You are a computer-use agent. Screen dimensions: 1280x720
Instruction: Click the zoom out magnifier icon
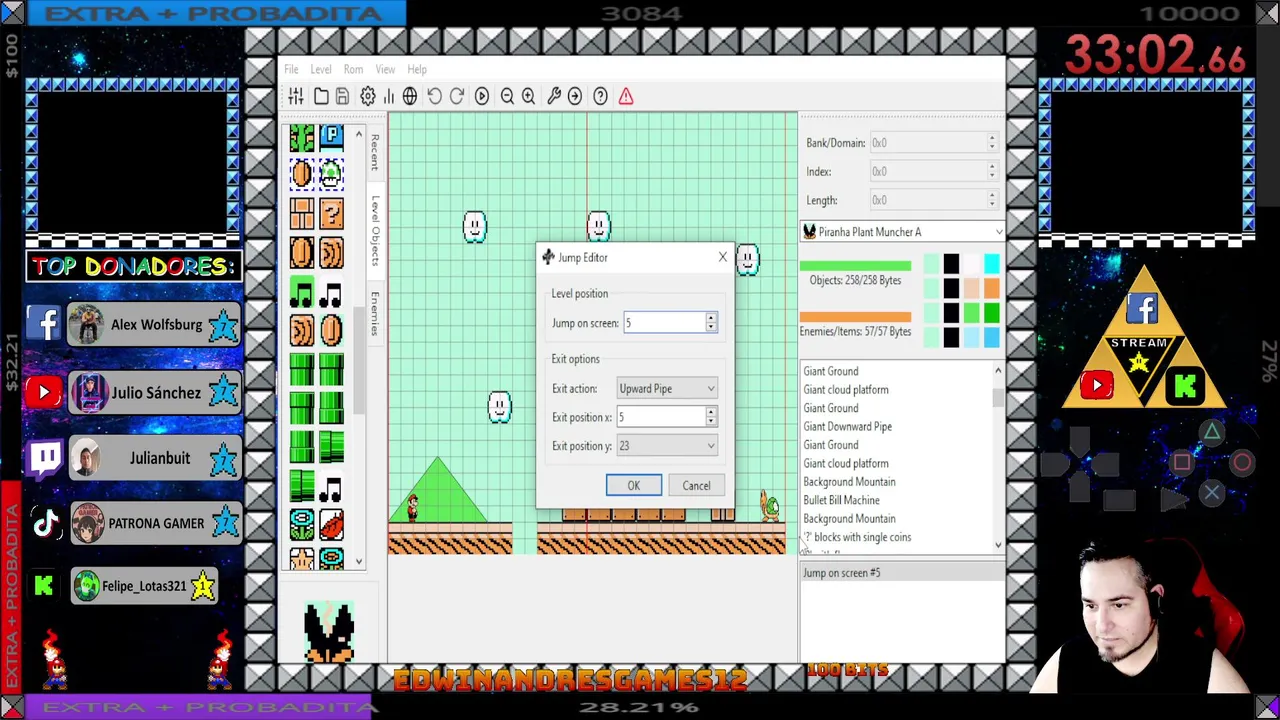tap(507, 96)
